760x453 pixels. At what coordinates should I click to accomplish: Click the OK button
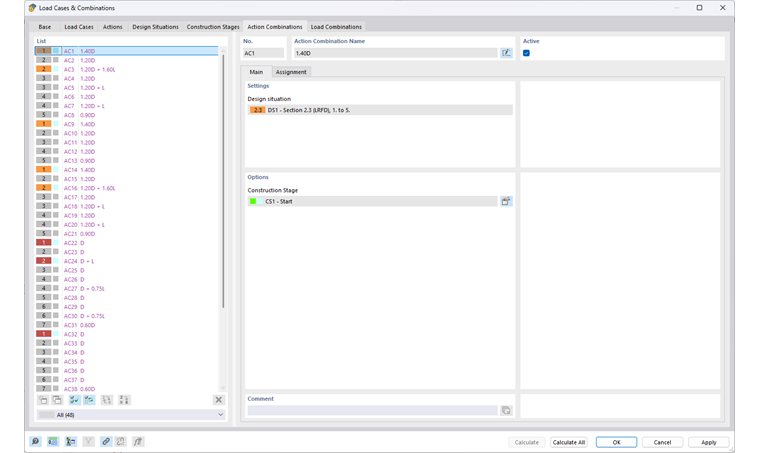[616, 442]
